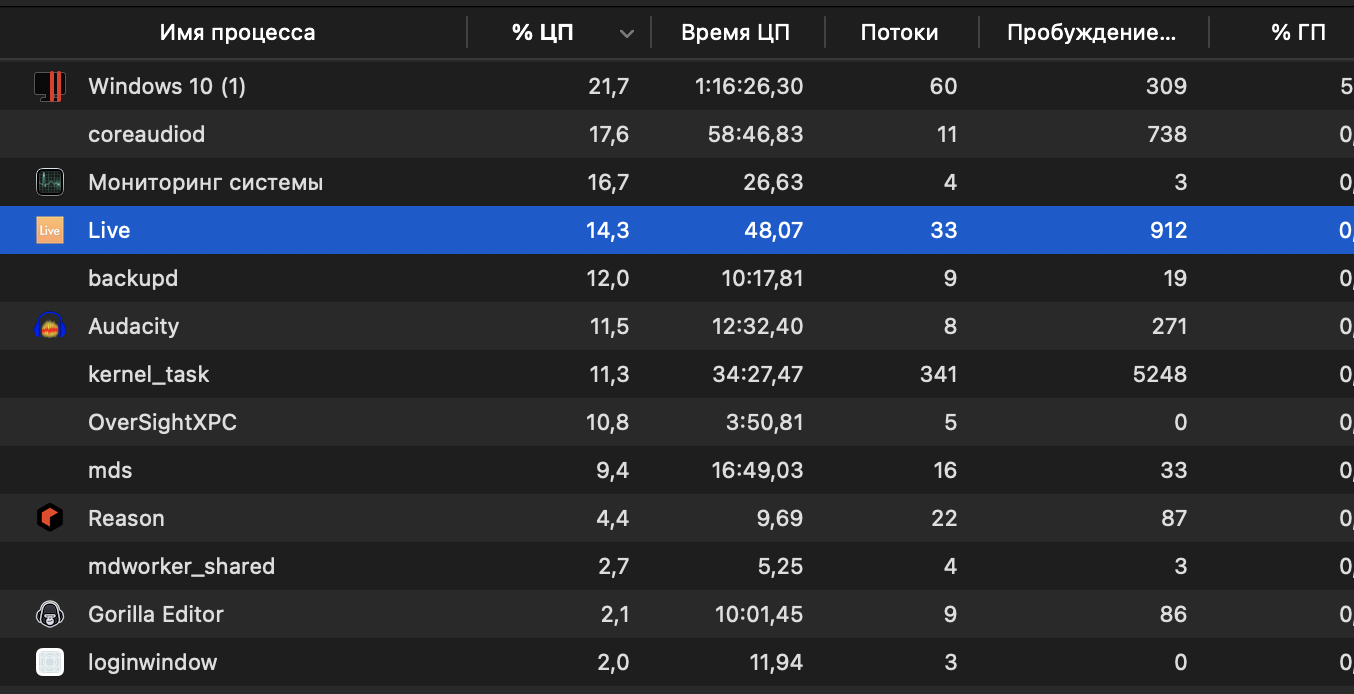Click the Reason app icon

pos(50,518)
